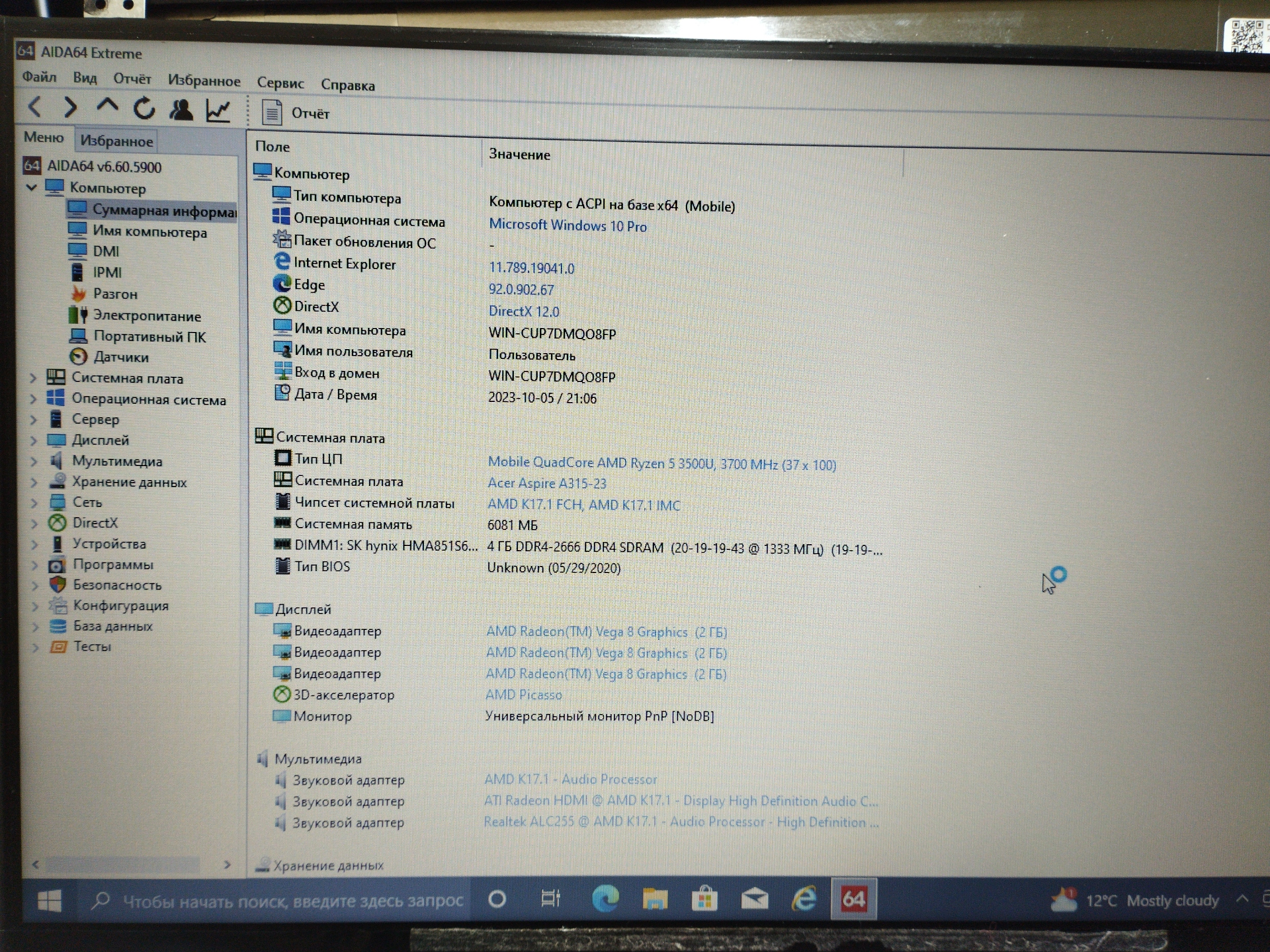
Task: Go back with the left arrow toolbar icon
Action: click(x=36, y=106)
